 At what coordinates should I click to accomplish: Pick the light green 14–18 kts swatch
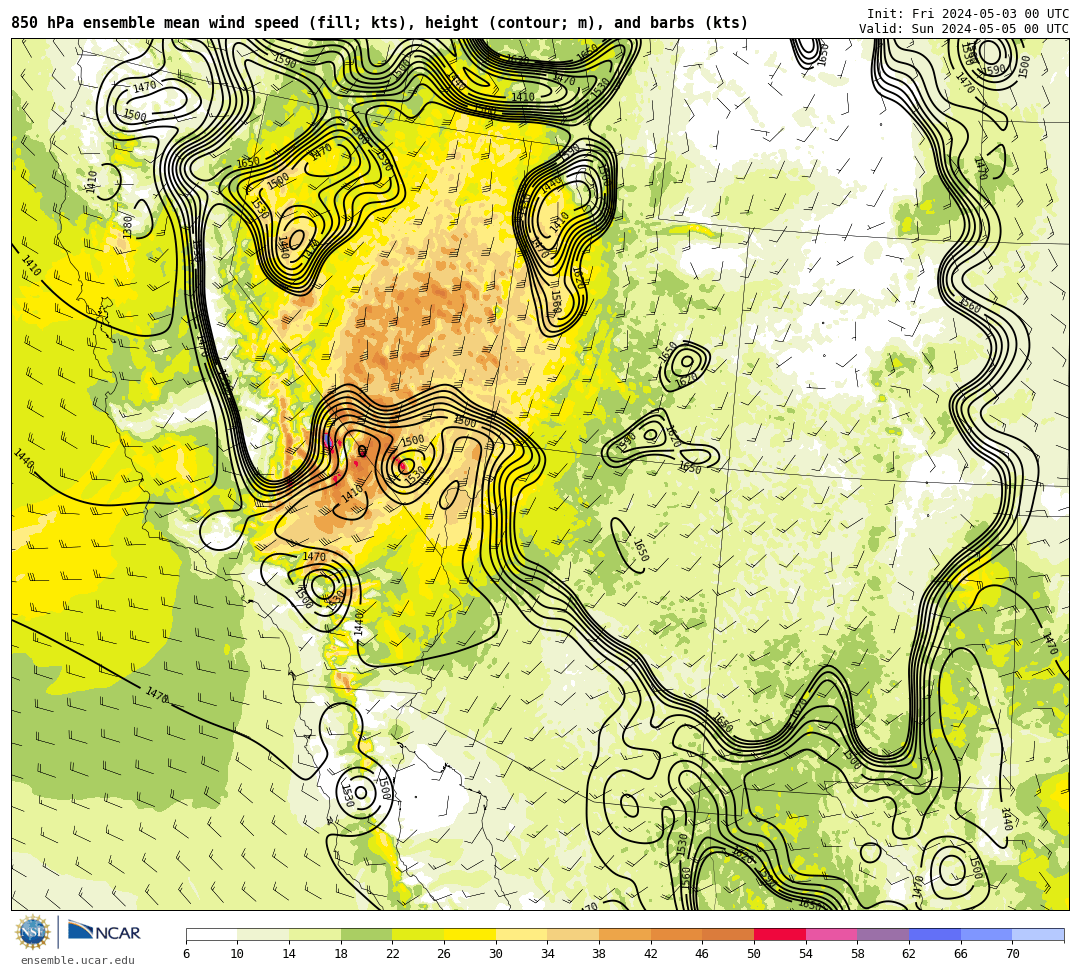coord(315,934)
